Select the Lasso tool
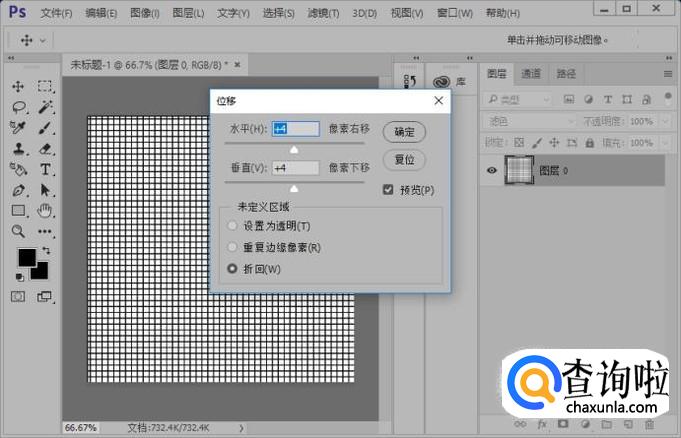This screenshot has height=438, width=681. 19,107
